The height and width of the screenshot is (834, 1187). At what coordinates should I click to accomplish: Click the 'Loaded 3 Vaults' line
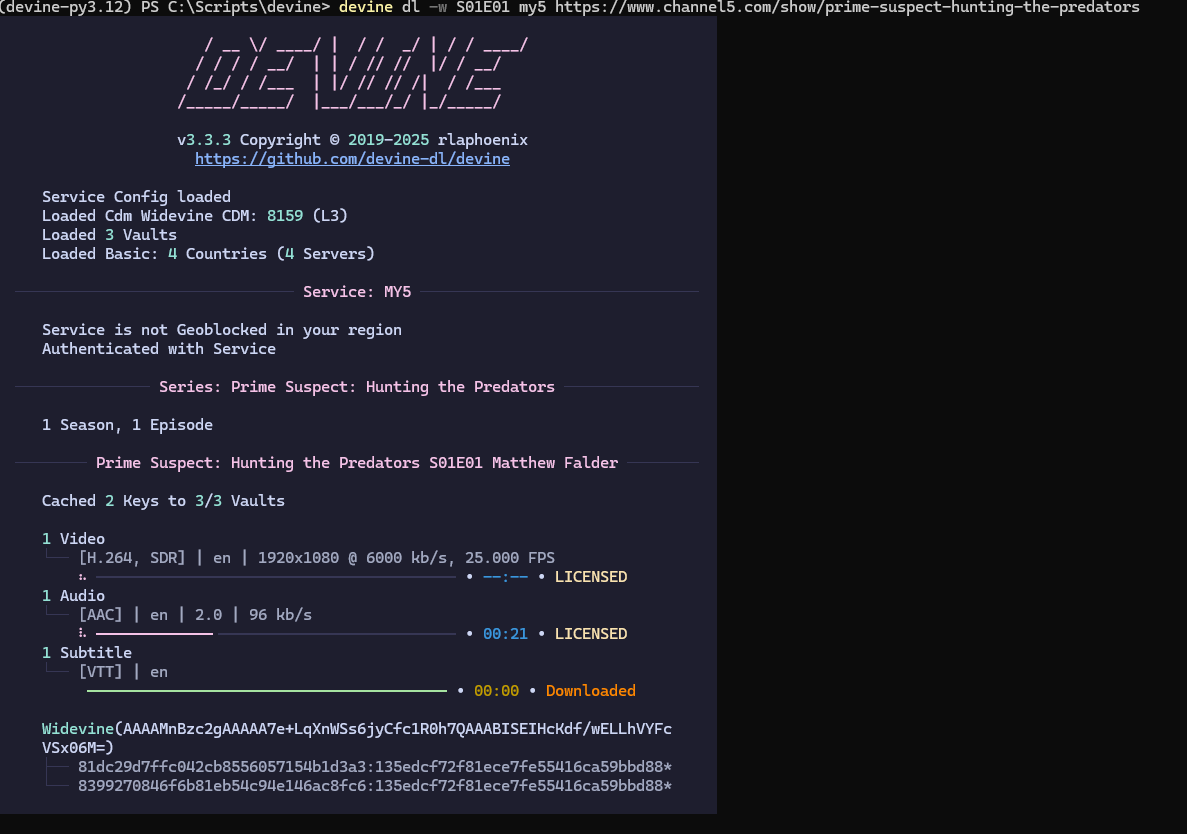pos(109,235)
